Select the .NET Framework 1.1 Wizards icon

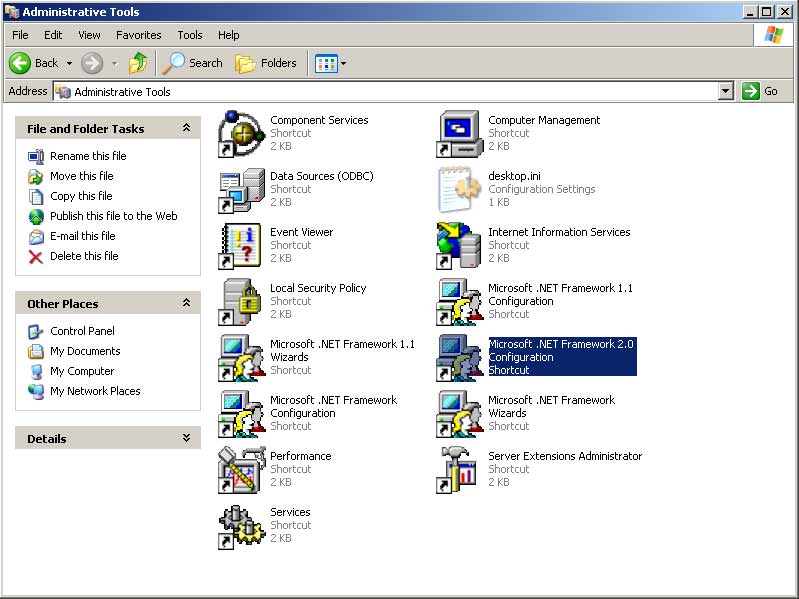[242, 358]
